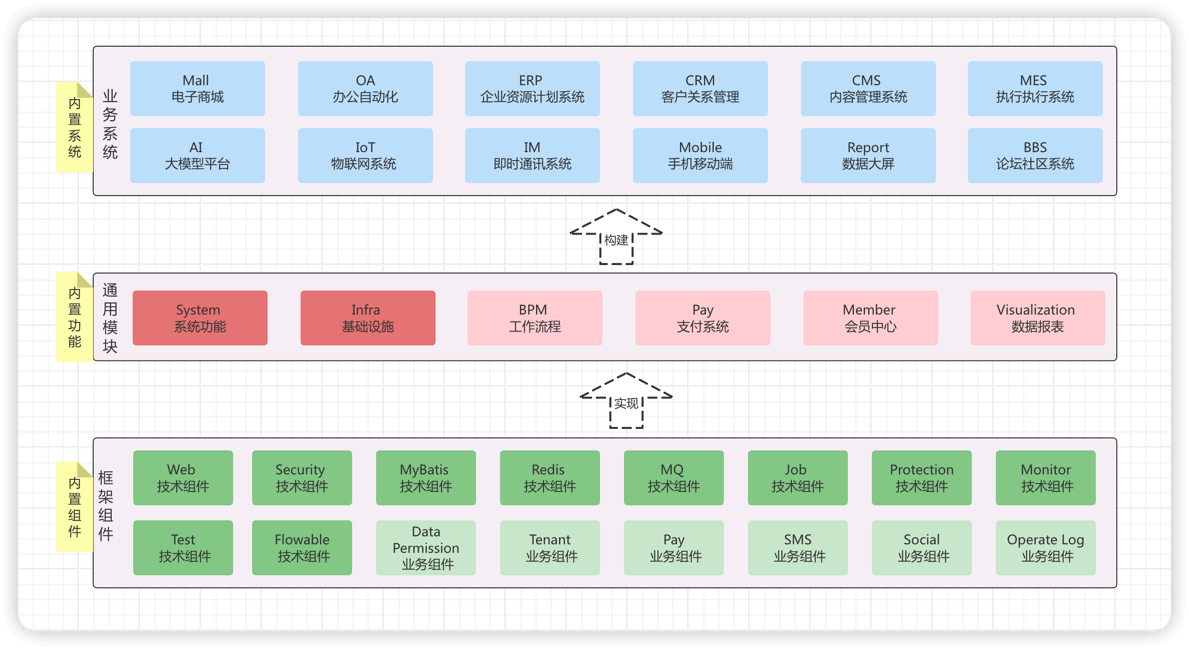Click the AI 大模型平台 block
Image resolution: width=1189 pixels, height=649 pixels.
point(197,155)
